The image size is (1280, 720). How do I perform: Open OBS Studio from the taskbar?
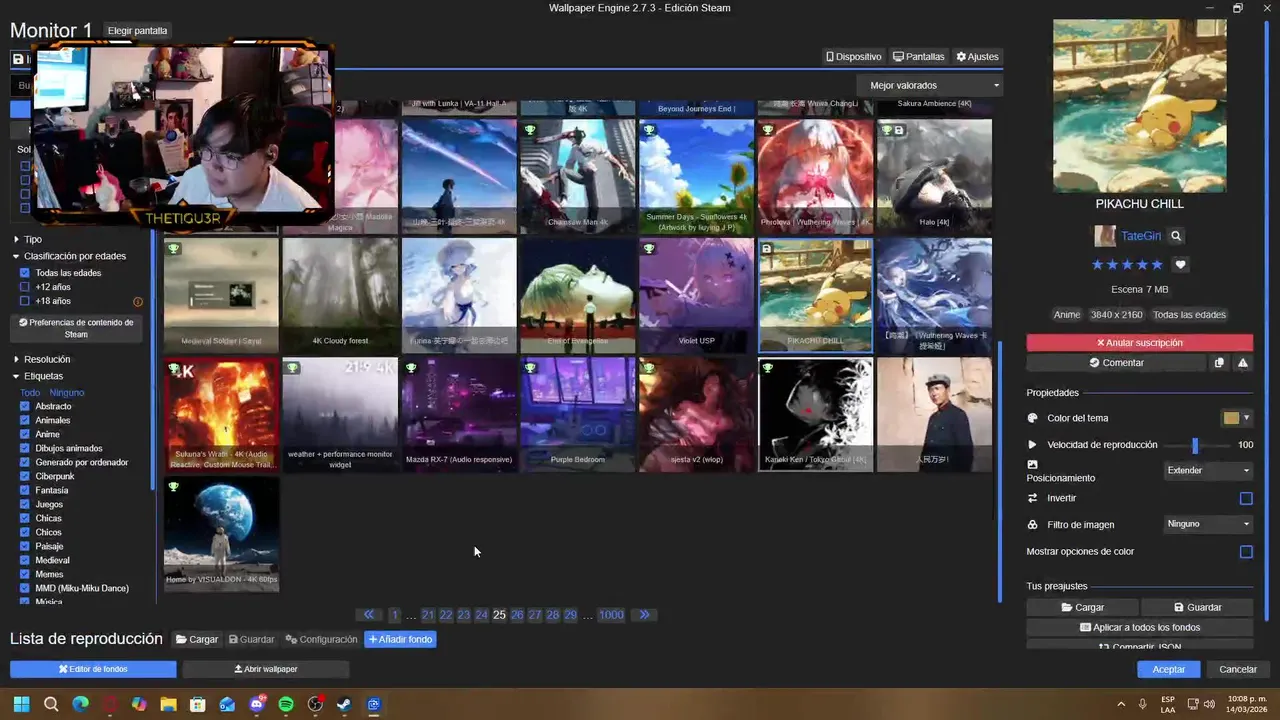tap(315, 704)
